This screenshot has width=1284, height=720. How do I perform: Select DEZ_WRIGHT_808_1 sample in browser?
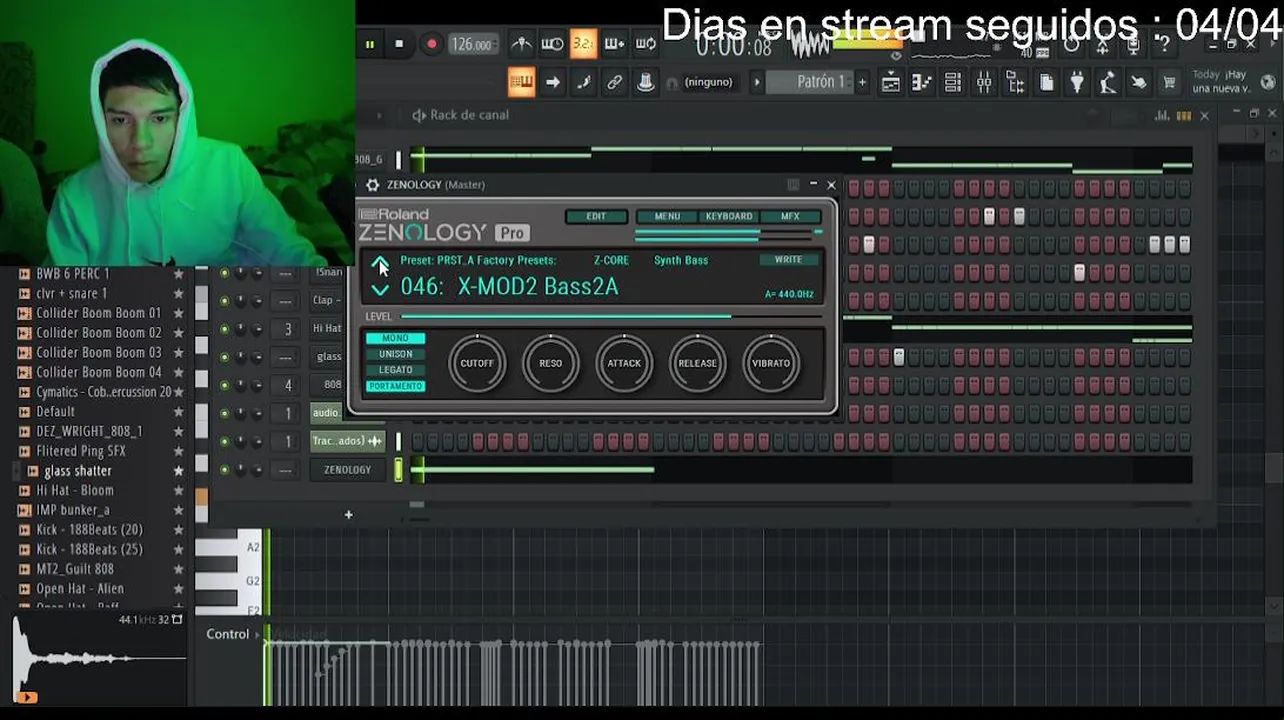[89, 431]
